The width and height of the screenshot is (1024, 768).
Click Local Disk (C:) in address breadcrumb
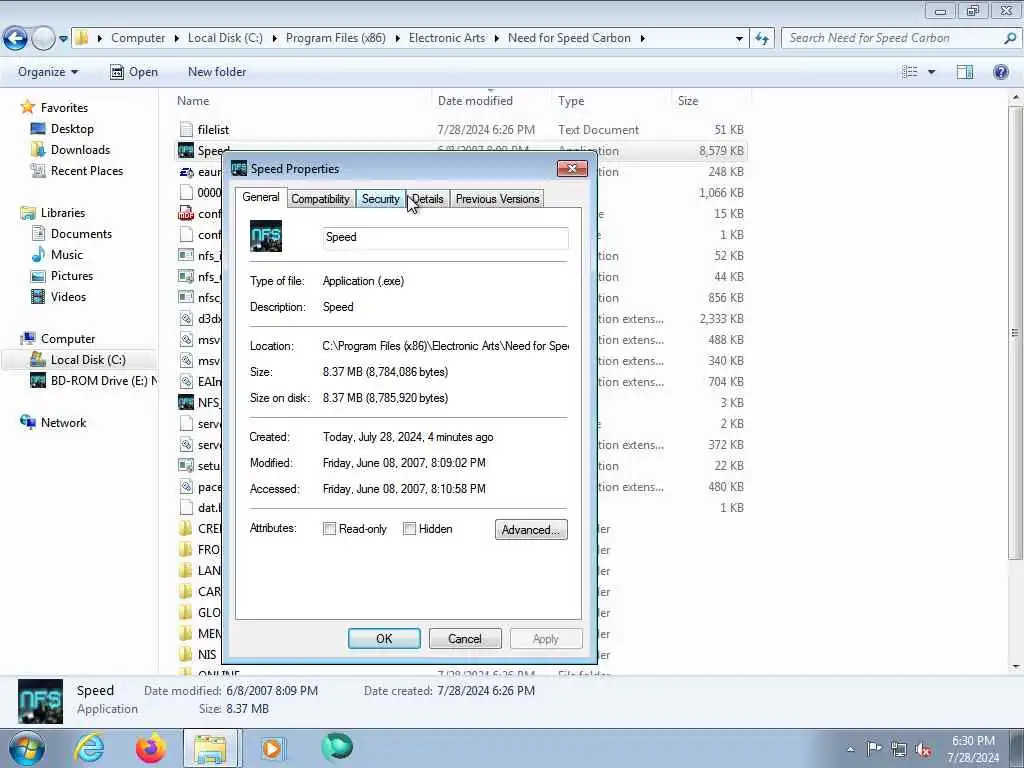point(225,38)
